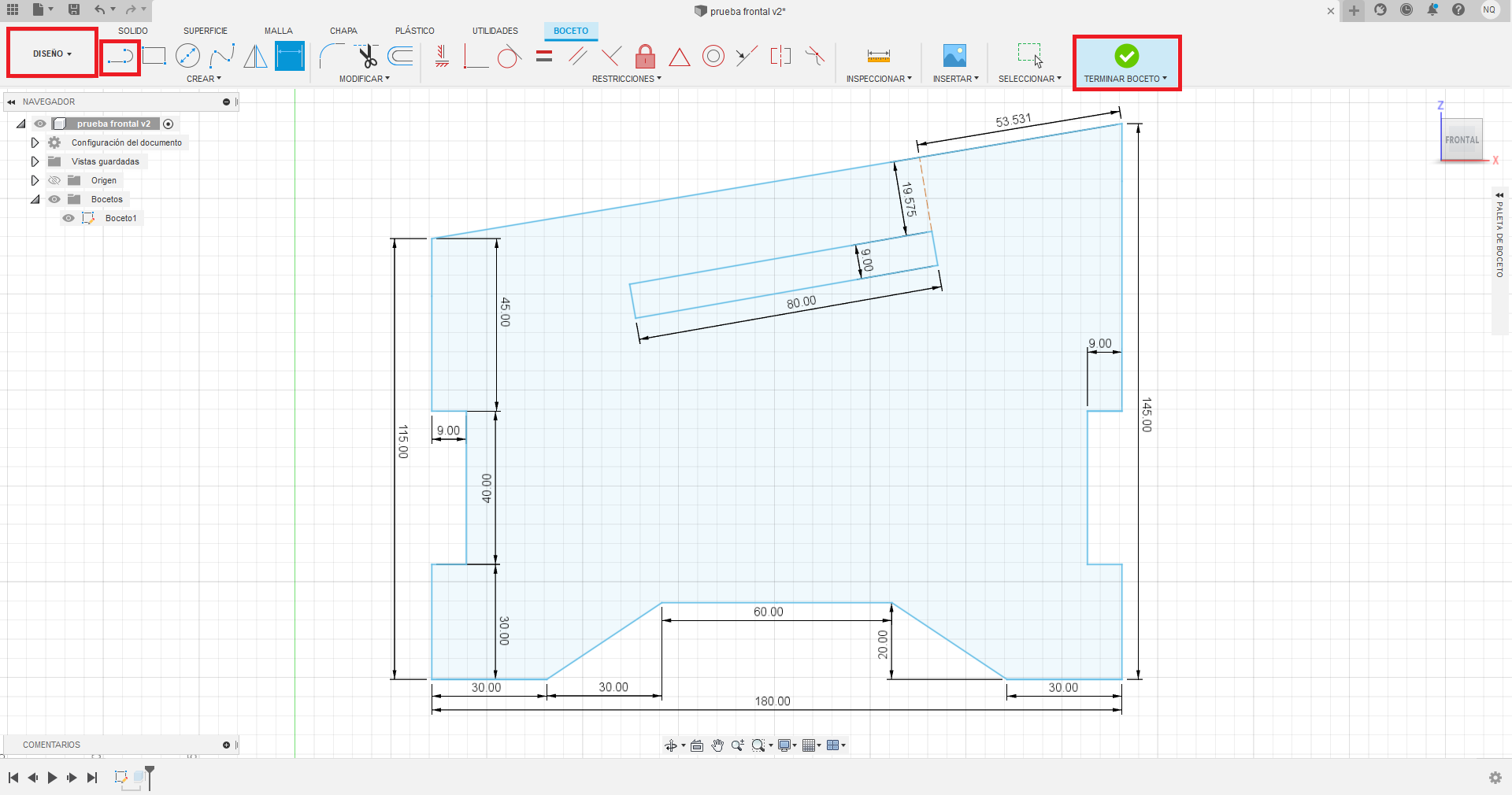Screen dimensions: 1512x795
Task: Select the Rectangle sketch tool
Action: coord(154,56)
